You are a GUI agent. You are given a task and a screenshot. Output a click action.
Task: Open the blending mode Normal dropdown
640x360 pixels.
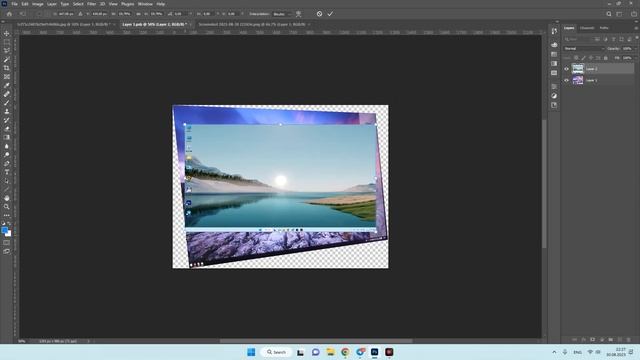[x=583, y=49]
